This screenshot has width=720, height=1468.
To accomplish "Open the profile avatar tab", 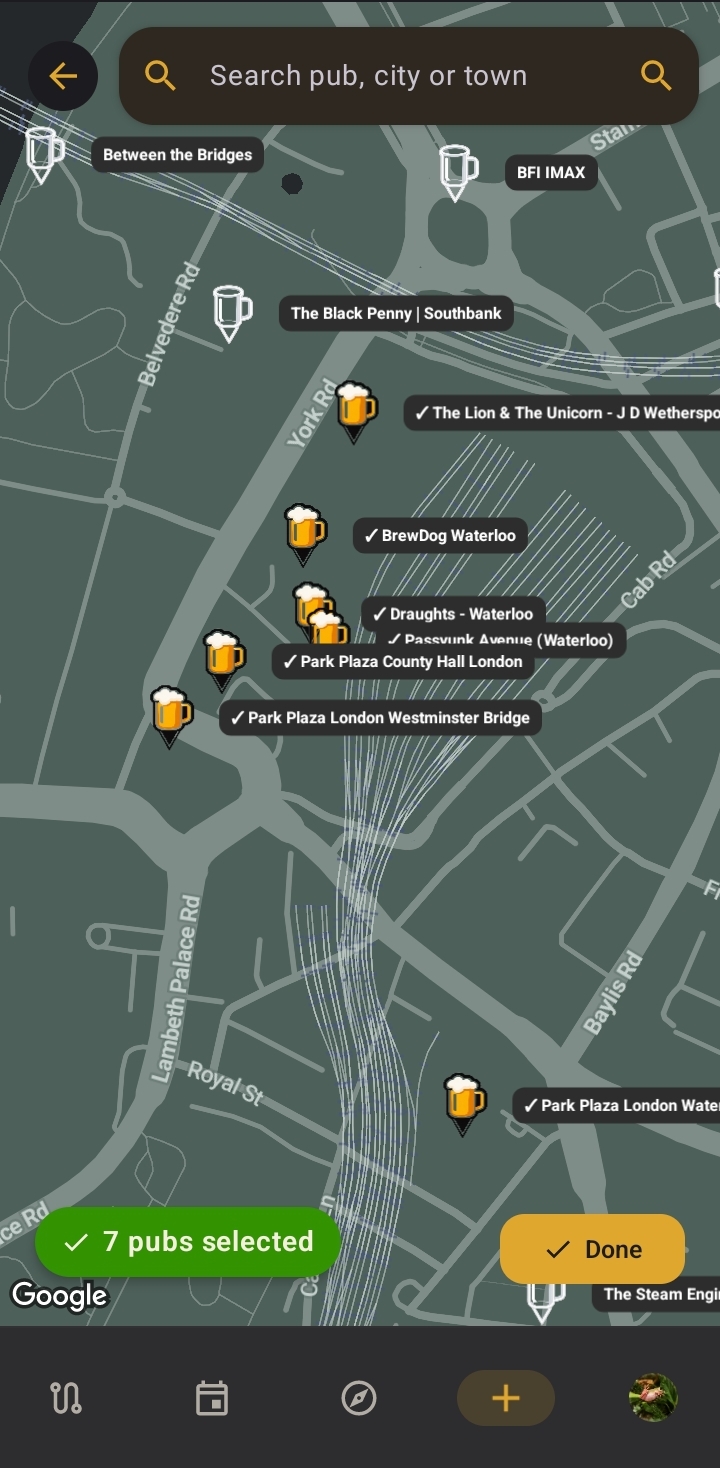I will coord(653,1398).
